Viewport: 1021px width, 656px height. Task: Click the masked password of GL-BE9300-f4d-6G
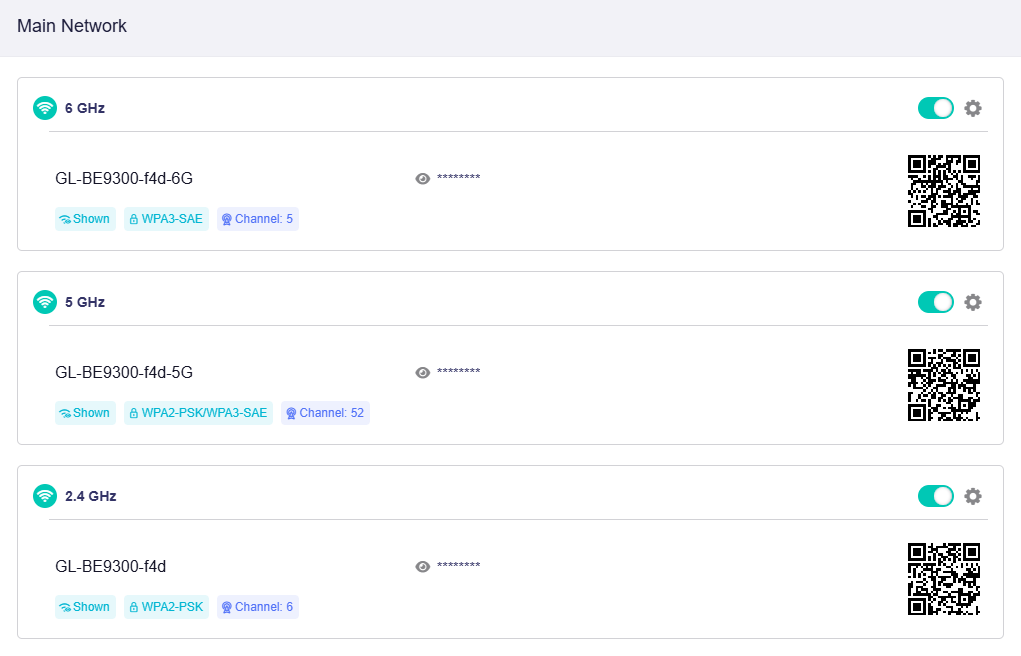[458, 177]
